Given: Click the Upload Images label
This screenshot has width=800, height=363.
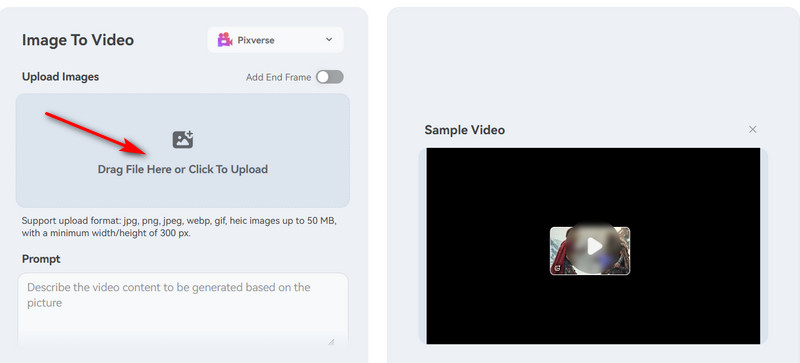Looking at the screenshot, I should click(x=60, y=77).
